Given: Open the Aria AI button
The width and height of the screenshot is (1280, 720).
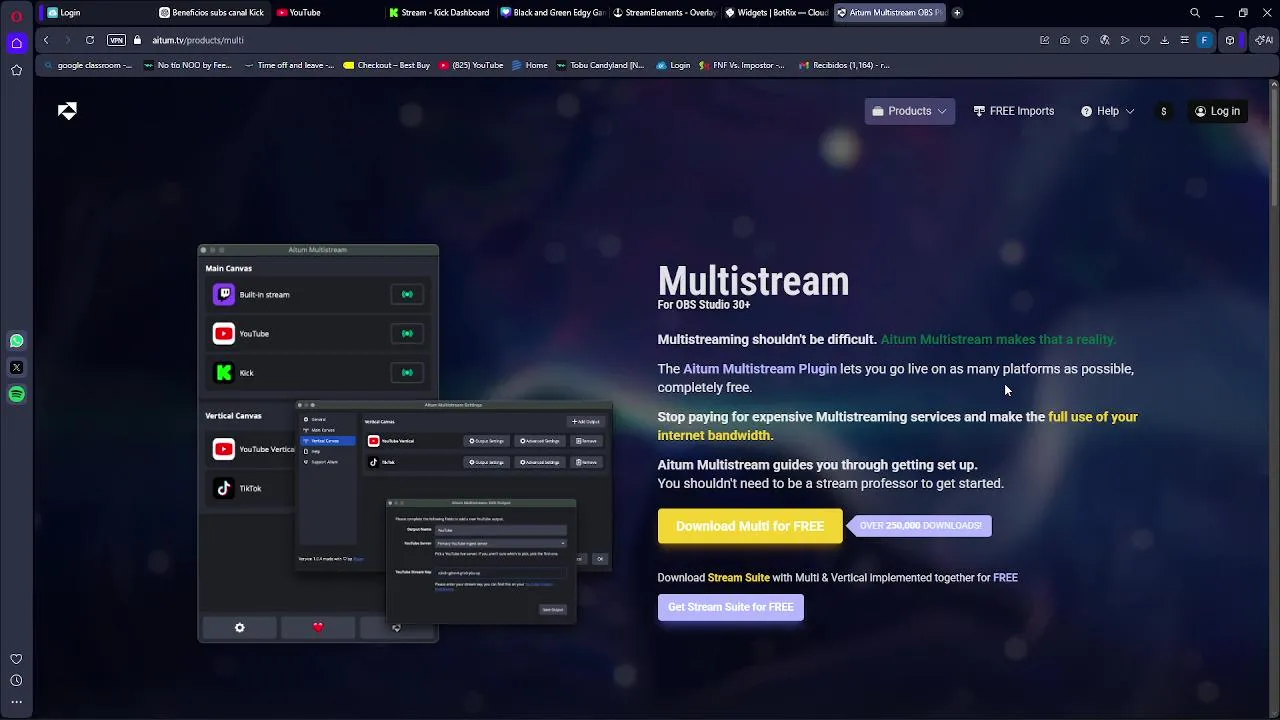Looking at the screenshot, I should [x=1263, y=40].
